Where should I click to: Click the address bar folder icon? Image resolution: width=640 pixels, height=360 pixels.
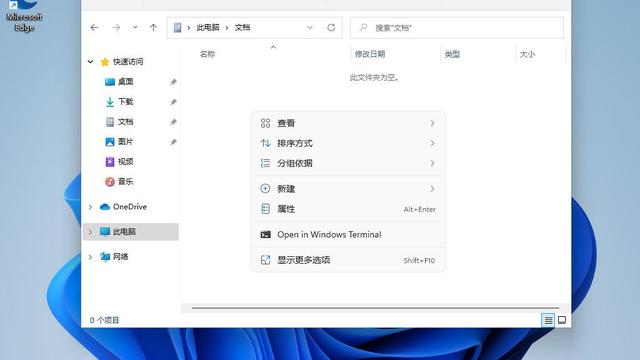pos(178,27)
